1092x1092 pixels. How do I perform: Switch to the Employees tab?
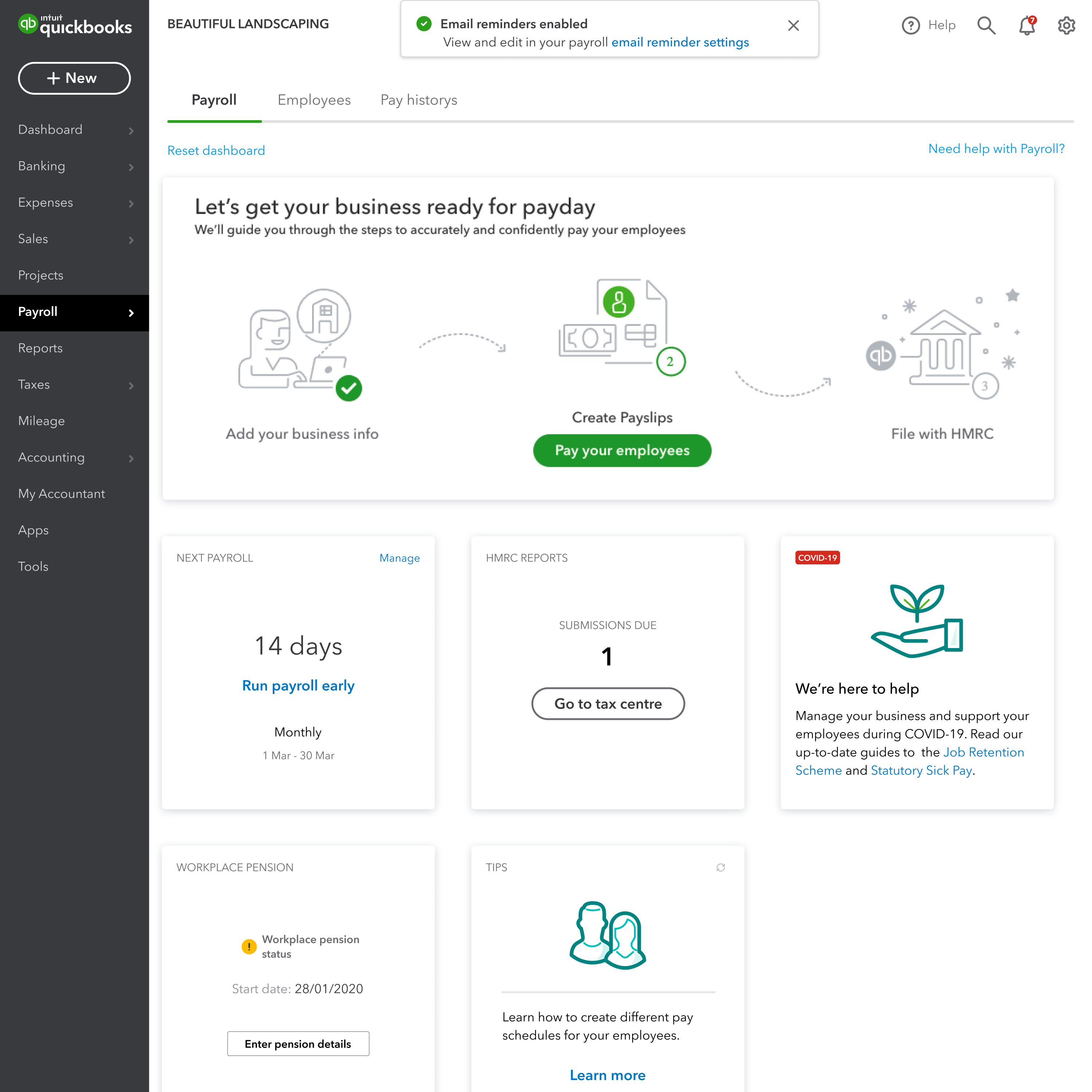pyautogui.click(x=314, y=100)
